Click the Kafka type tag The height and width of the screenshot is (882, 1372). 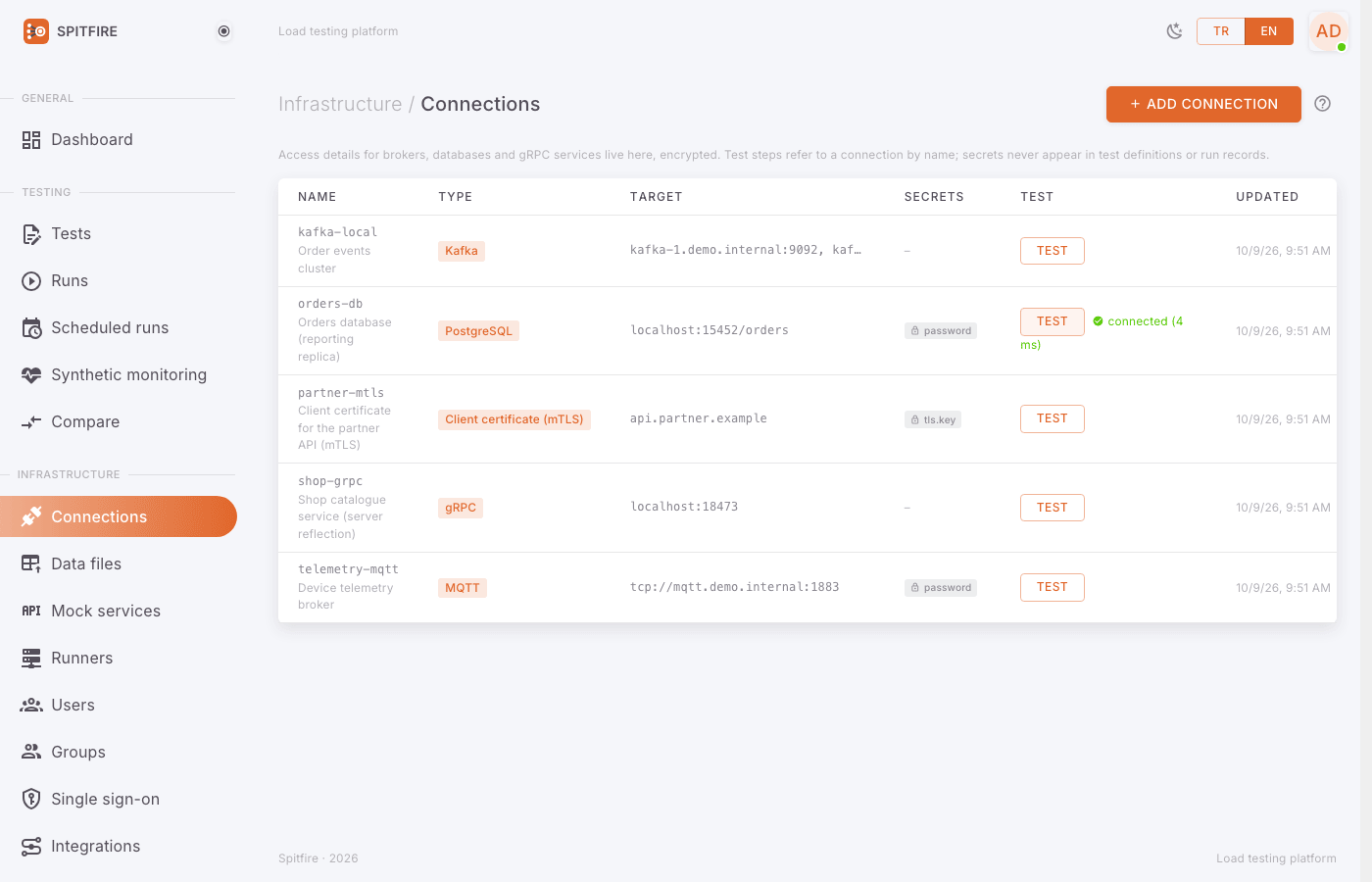click(462, 251)
